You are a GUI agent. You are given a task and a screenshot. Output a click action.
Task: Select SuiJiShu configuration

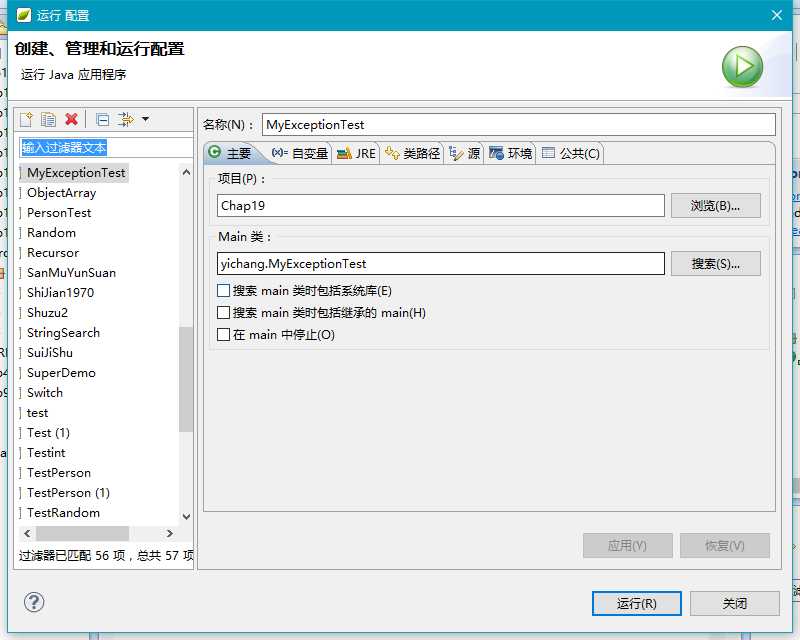(50, 353)
